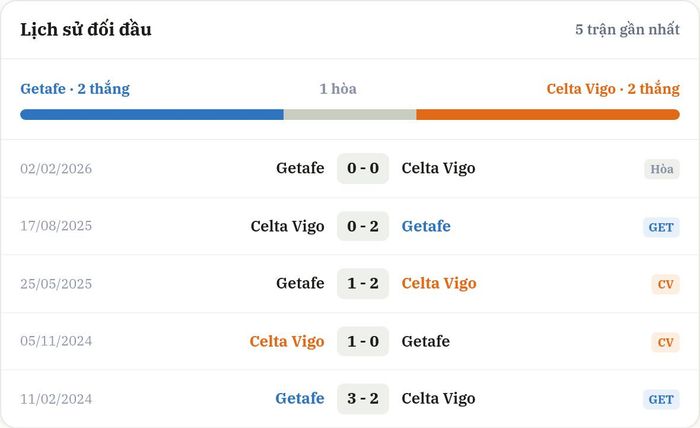Click the 3 - 2 score box
700x428 pixels.
[363, 399]
